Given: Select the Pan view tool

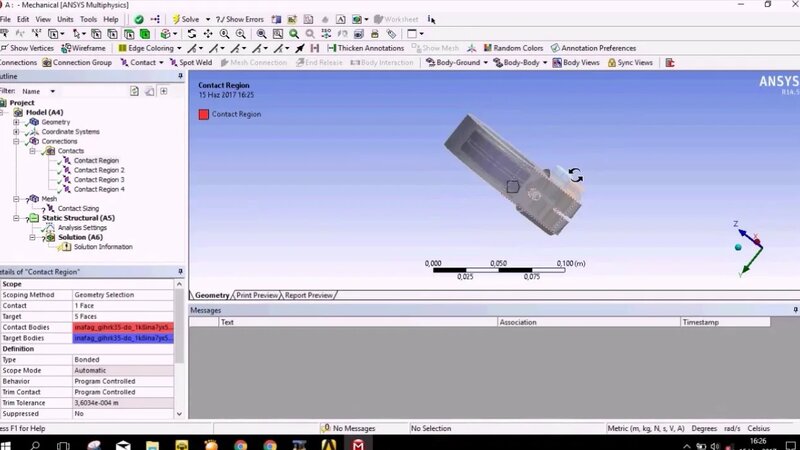Looking at the screenshot, I should point(208,34).
